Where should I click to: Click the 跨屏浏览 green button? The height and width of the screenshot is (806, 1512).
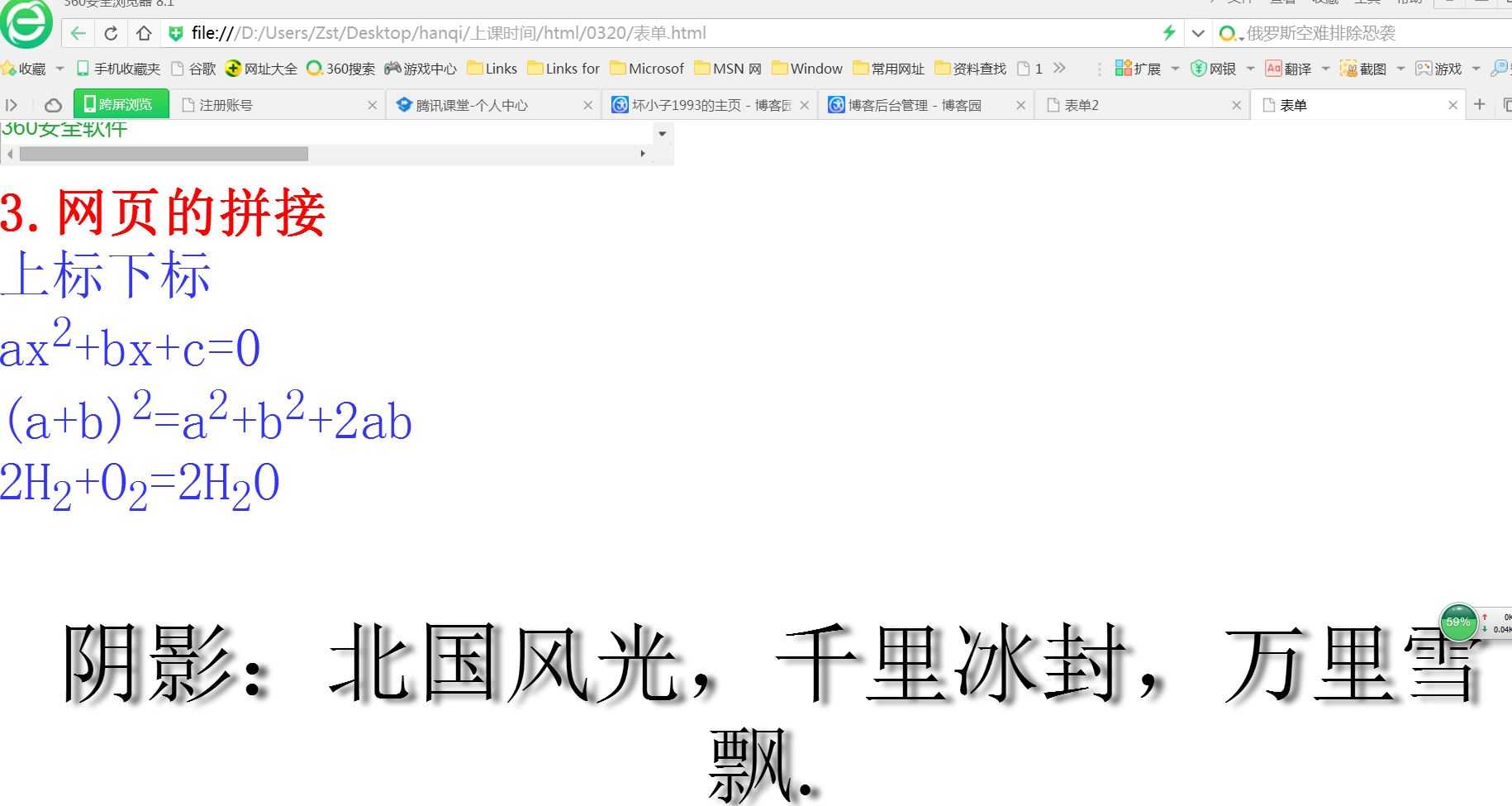point(121,104)
